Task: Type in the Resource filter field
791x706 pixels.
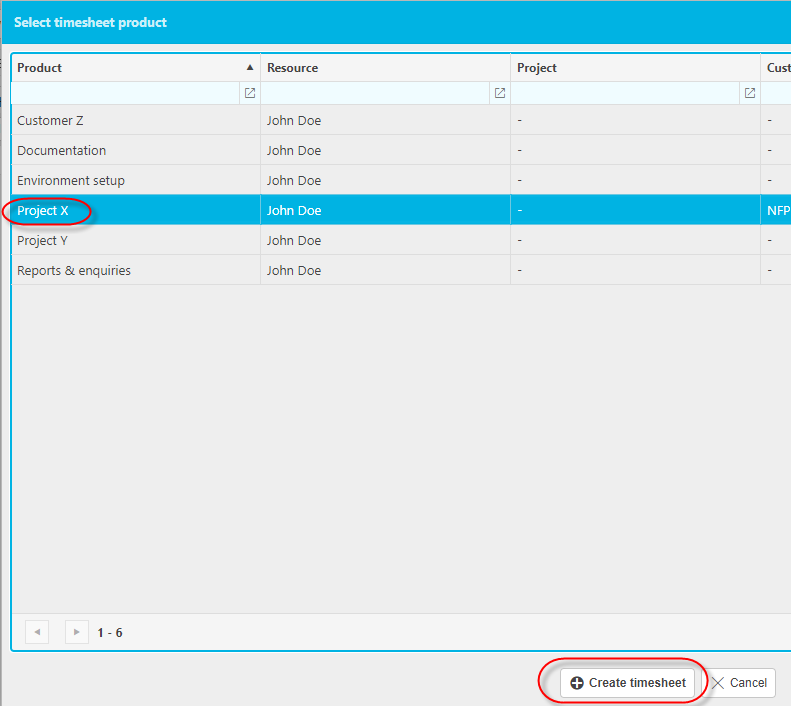Action: click(x=376, y=93)
